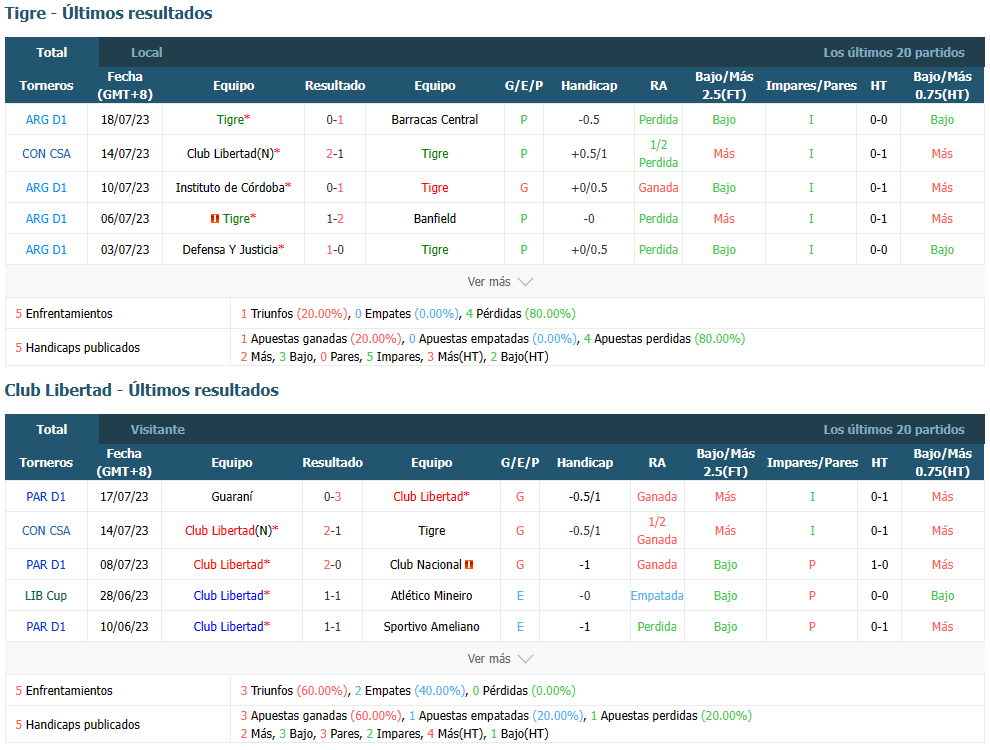The height and width of the screenshot is (750, 990).
Task: Click the Empatada RA cell for Atlético Mineiro
Action: 657,595
